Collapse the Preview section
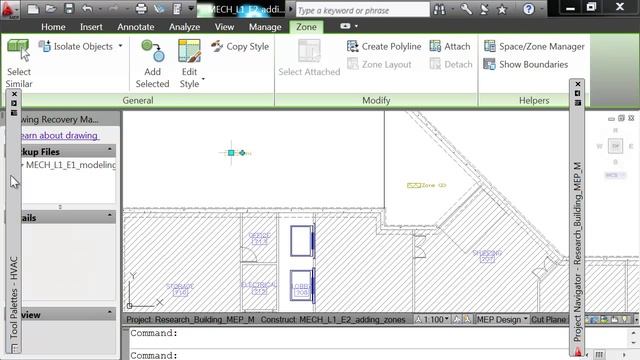This screenshot has width=640, height=360. (110, 313)
